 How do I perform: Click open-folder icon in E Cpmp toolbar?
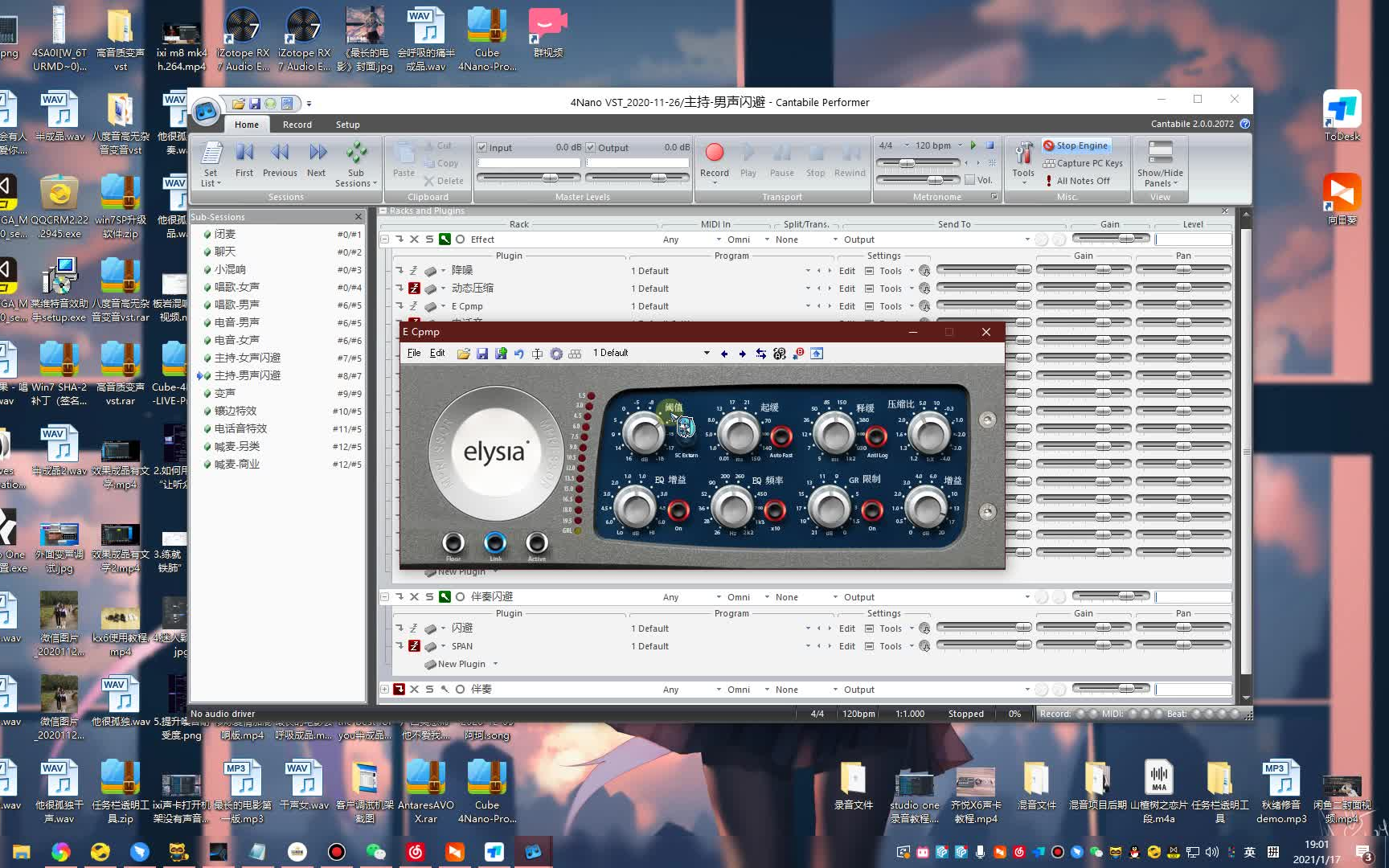(x=464, y=354)
